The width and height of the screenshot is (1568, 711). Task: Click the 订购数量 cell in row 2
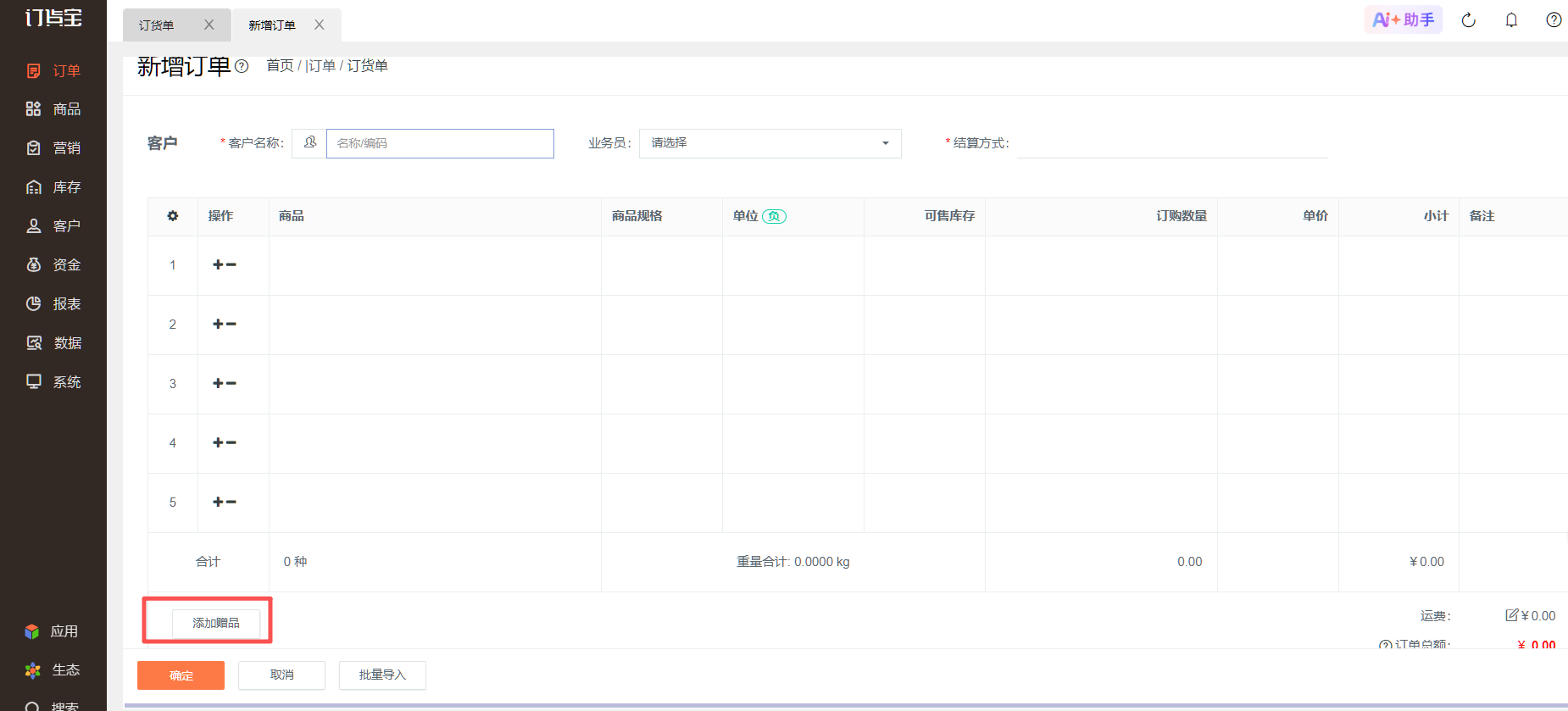[x=1101, y=325]
